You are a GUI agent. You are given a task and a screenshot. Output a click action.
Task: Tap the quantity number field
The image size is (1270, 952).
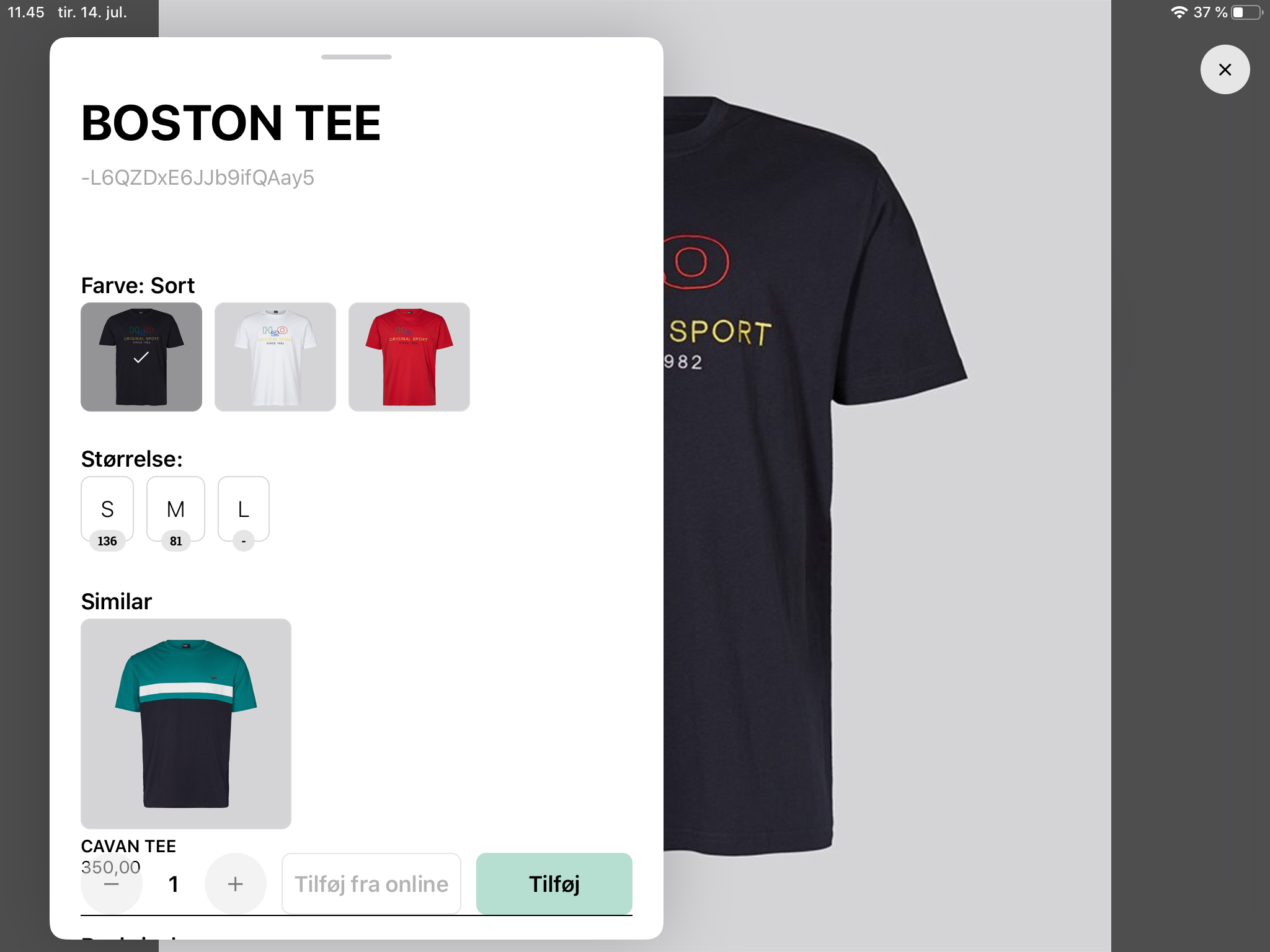[174, 884]
